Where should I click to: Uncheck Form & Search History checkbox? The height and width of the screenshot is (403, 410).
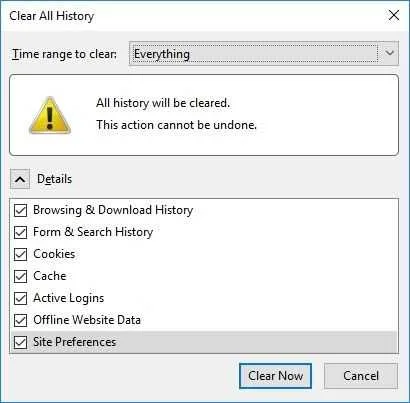tap(21, 232)
